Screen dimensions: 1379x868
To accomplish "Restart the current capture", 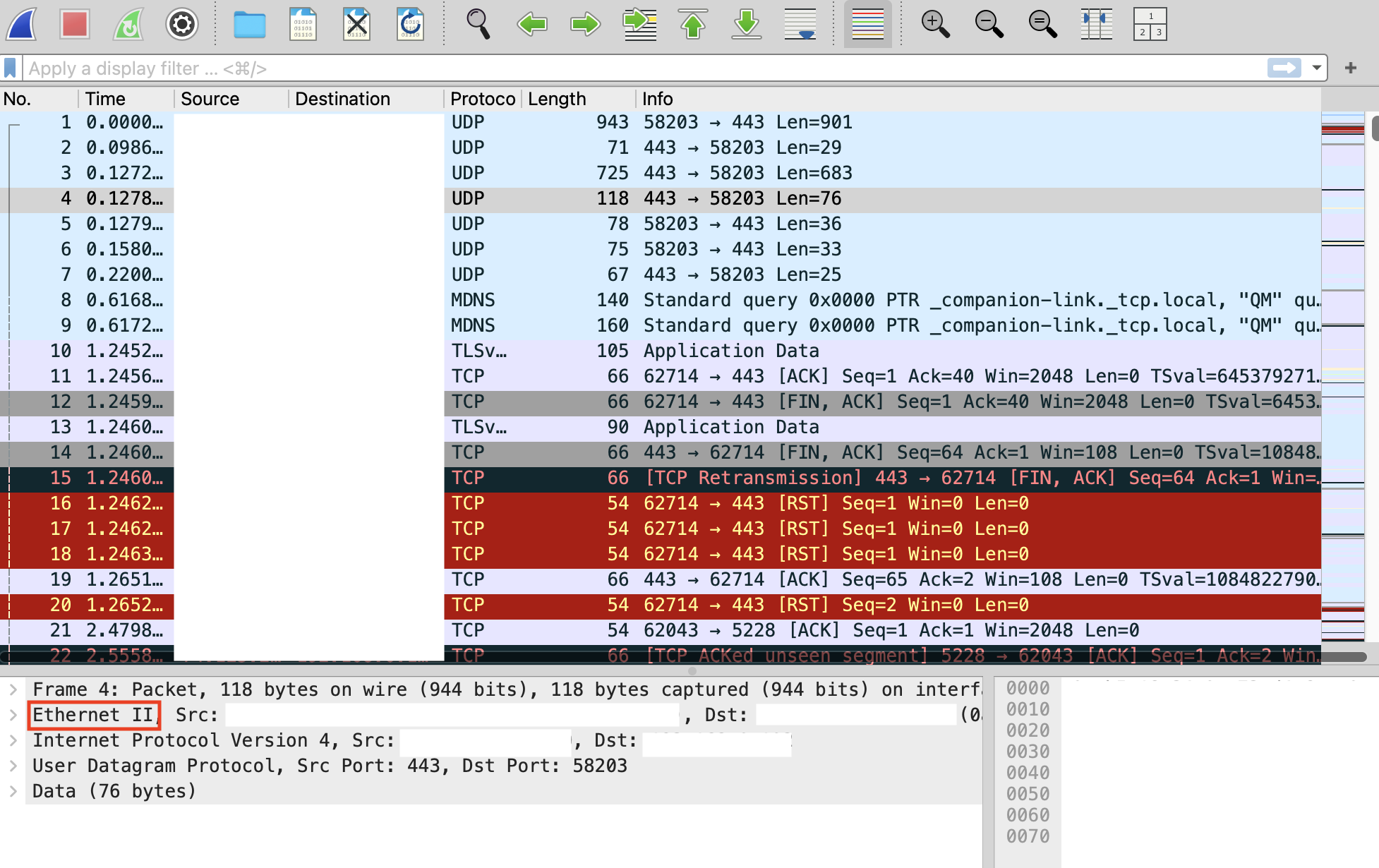I will coord(128,24).
